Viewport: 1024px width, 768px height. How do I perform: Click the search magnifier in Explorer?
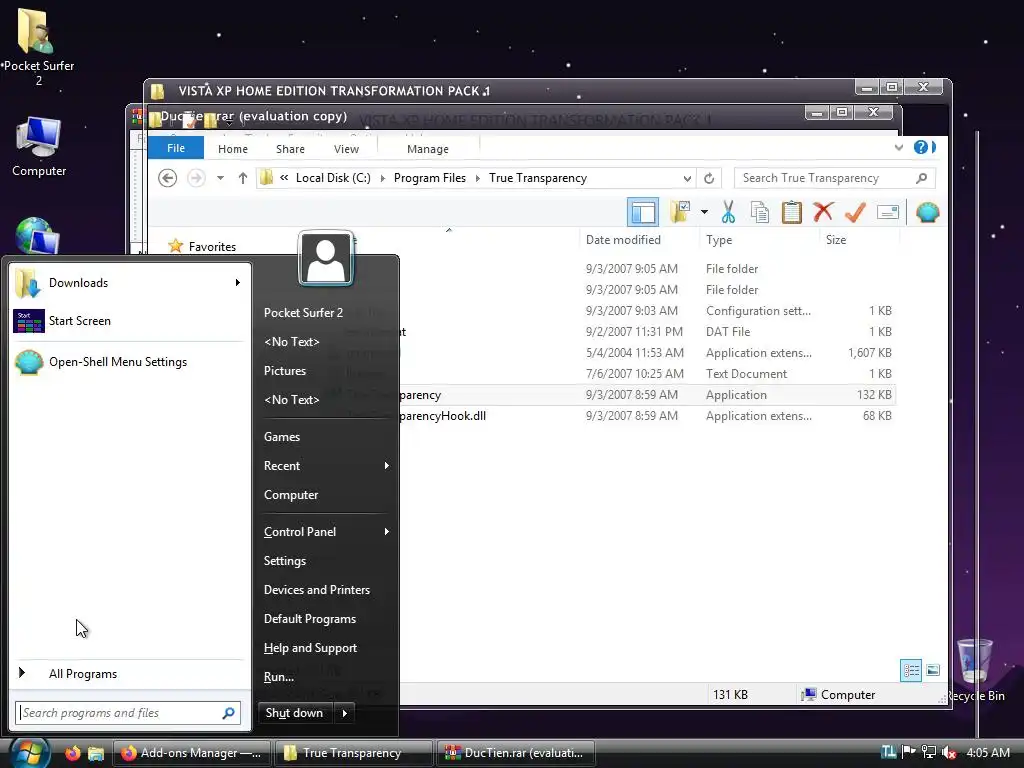click(x=921, y=178)
